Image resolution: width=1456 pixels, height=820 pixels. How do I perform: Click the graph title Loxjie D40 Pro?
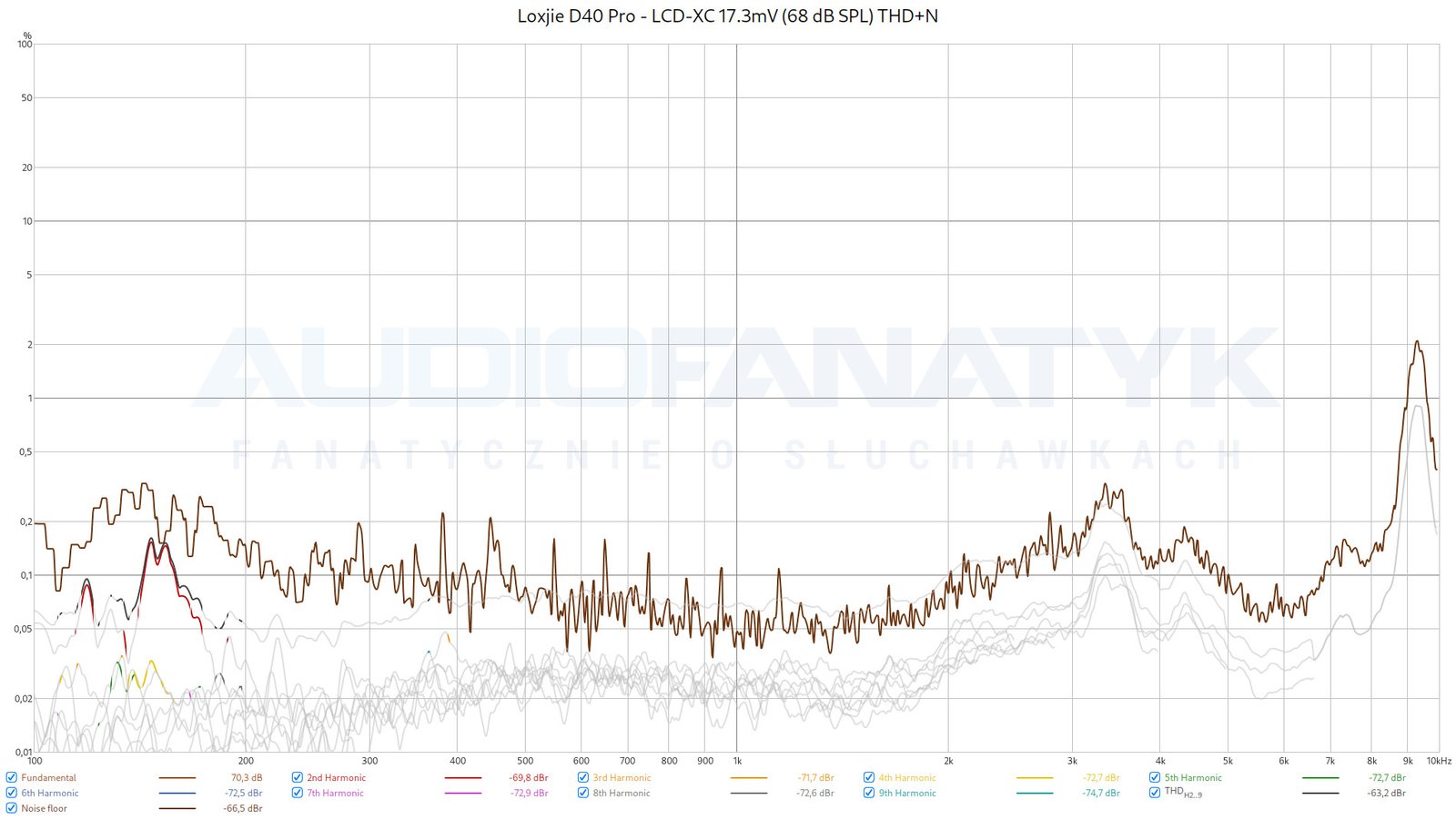click(727, 16)
